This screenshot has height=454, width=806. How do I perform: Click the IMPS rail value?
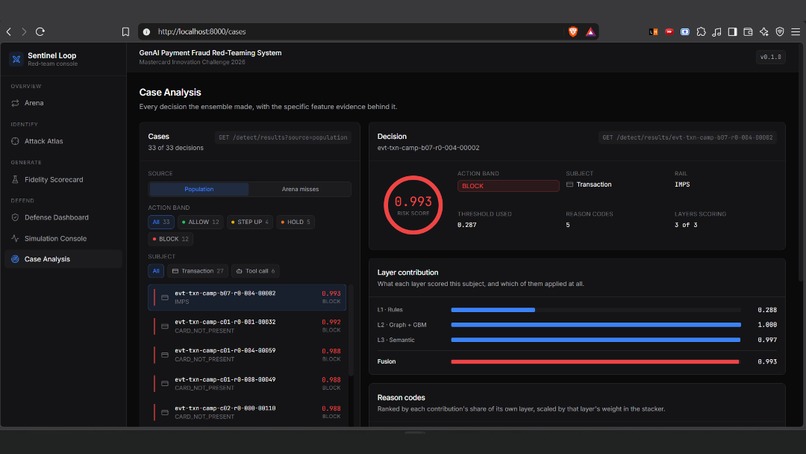coord(682,185)
